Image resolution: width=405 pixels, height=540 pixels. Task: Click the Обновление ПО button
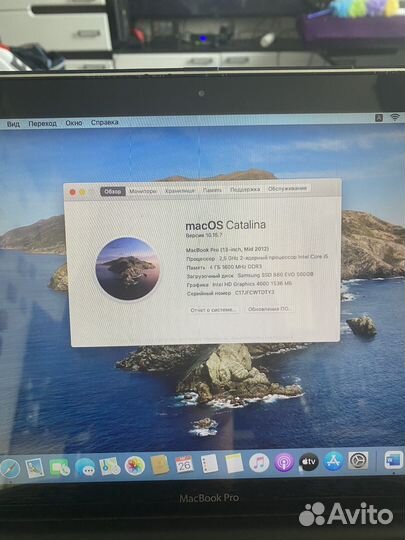269,309
